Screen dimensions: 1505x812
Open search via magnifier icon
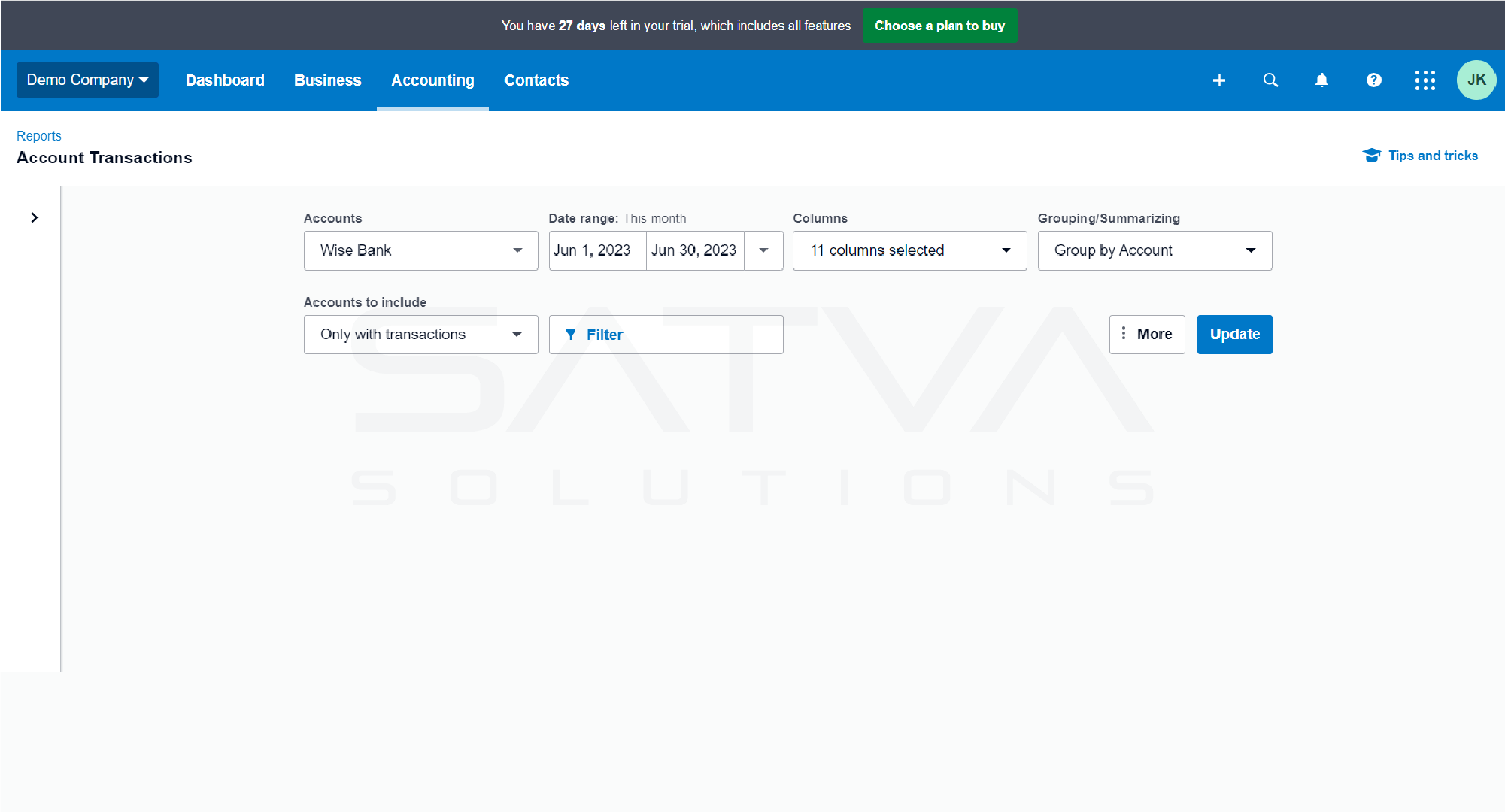coord(1270,80)
